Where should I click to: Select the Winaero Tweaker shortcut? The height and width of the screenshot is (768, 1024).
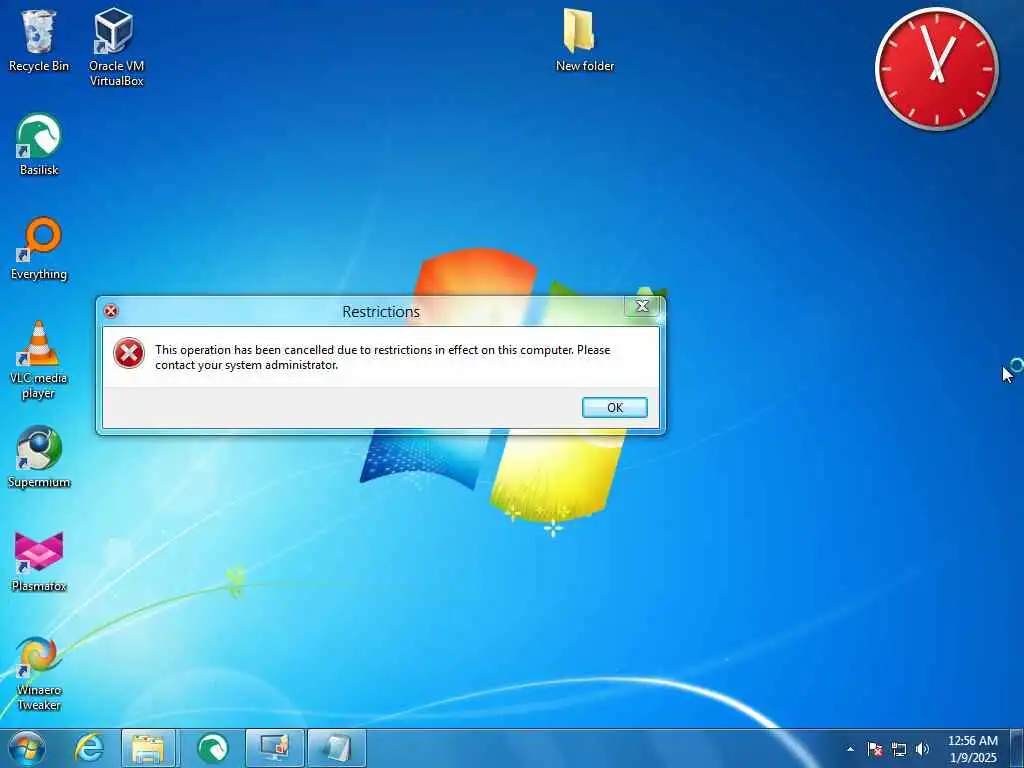point(39,673)
